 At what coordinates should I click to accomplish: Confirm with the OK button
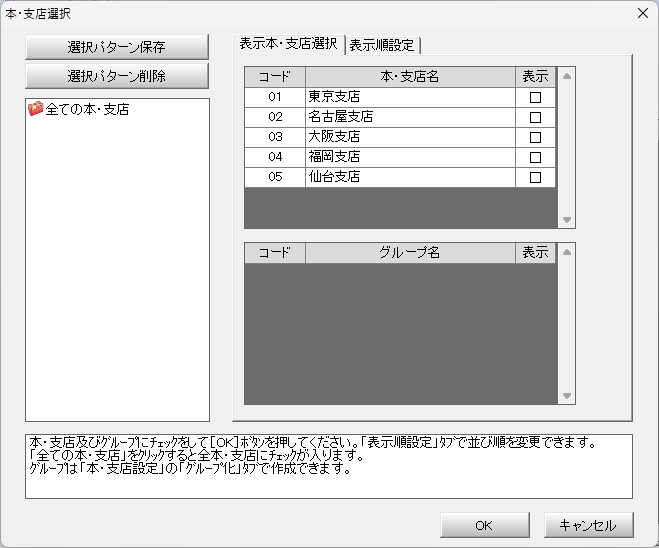point(485,525)
